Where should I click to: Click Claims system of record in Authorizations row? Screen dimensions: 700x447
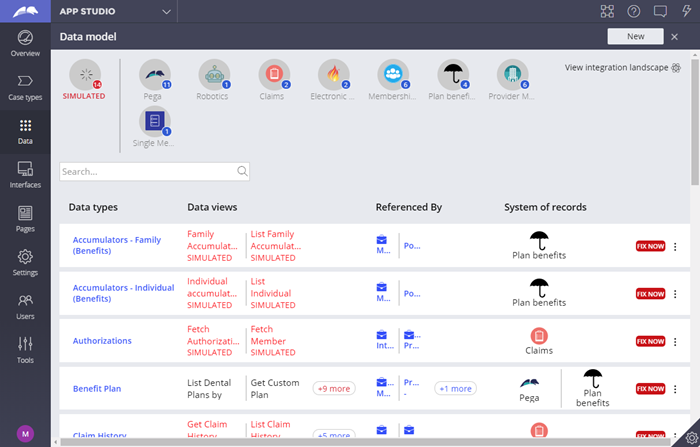tap(539, 341)
